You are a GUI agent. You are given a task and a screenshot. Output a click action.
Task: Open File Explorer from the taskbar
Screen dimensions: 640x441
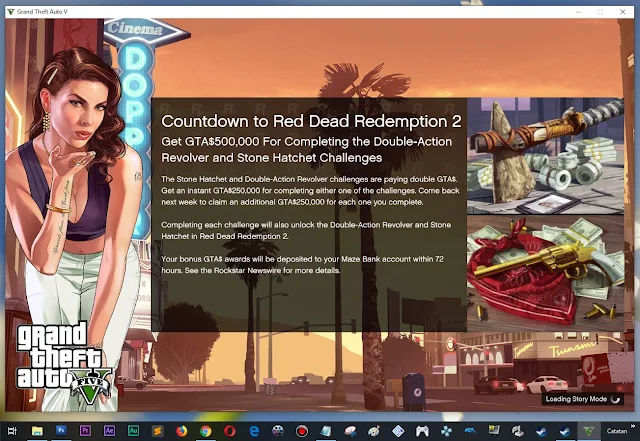(x=37, y=431)
